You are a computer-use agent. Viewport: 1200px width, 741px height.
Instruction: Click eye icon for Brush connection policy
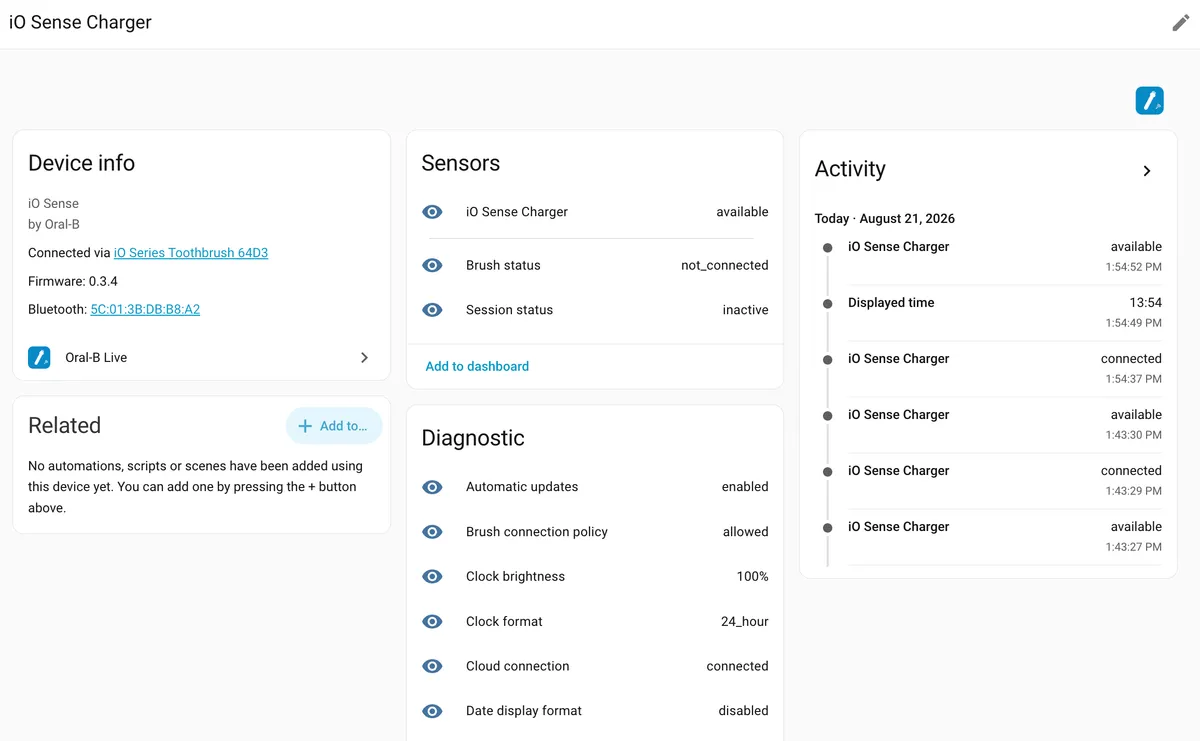(432, 532)
